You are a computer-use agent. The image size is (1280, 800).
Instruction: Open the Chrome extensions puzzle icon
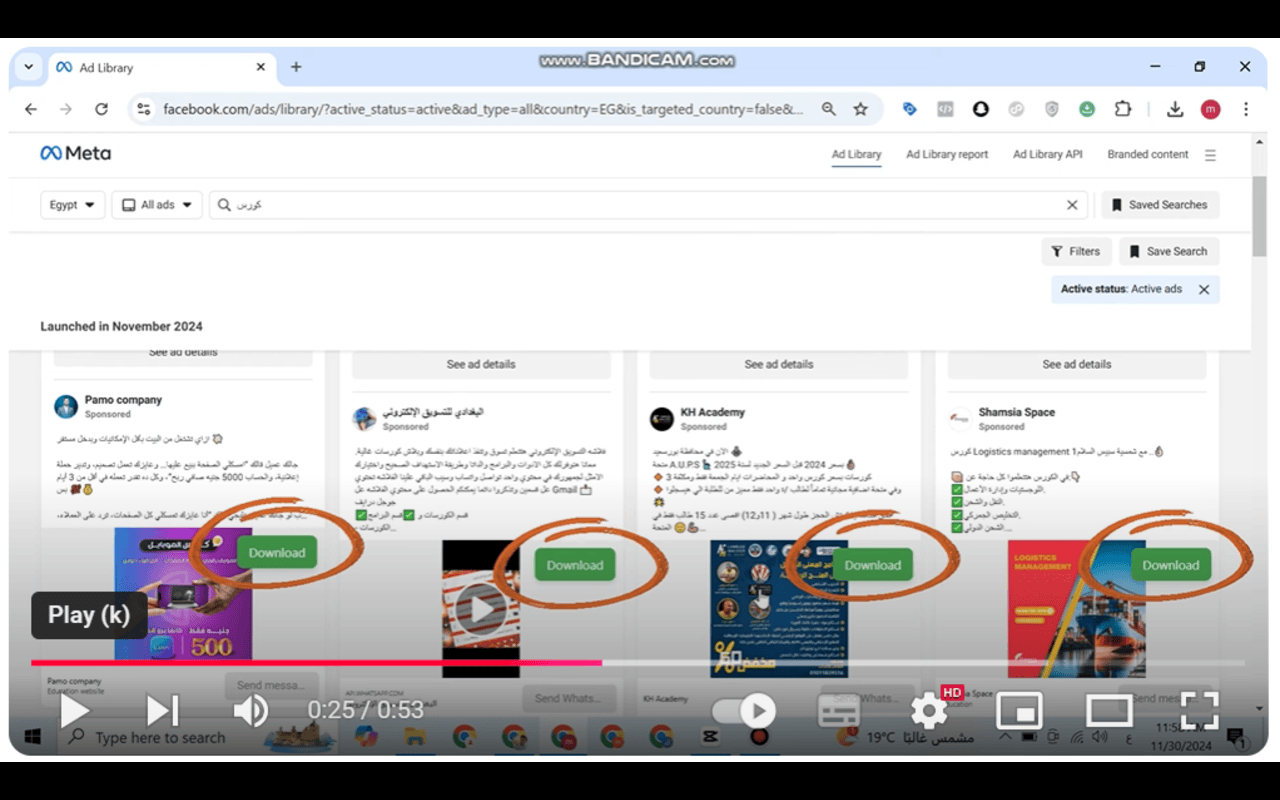click(x=1123, y=109)
